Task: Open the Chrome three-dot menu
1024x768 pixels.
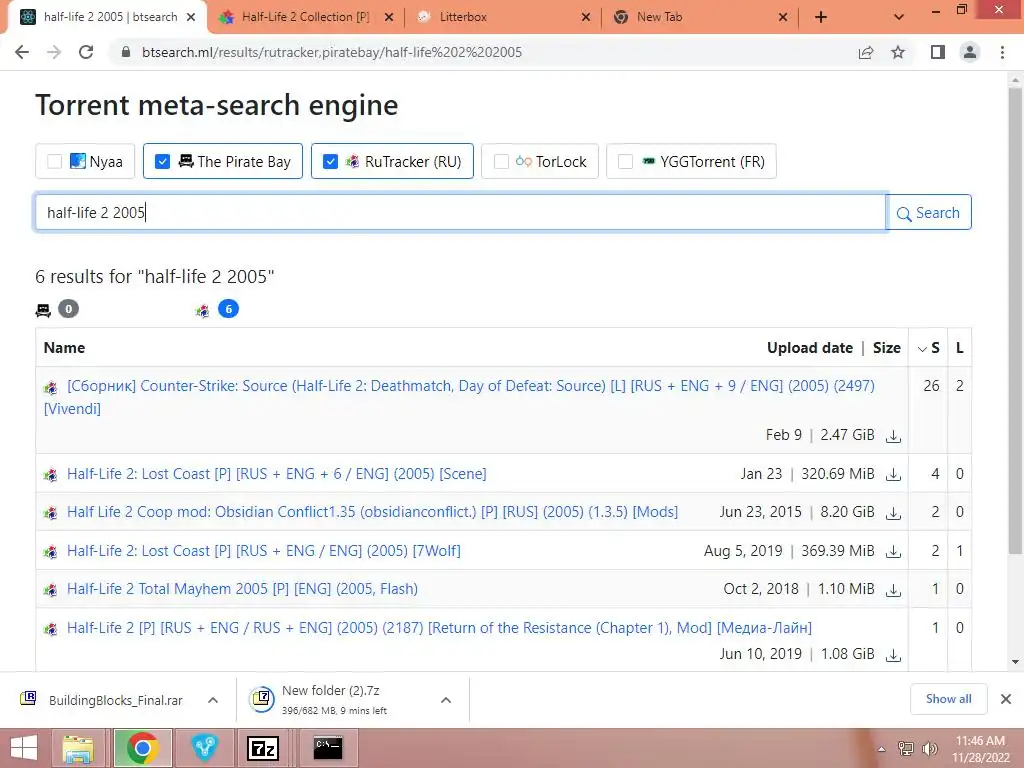Action: [1002, 52]
